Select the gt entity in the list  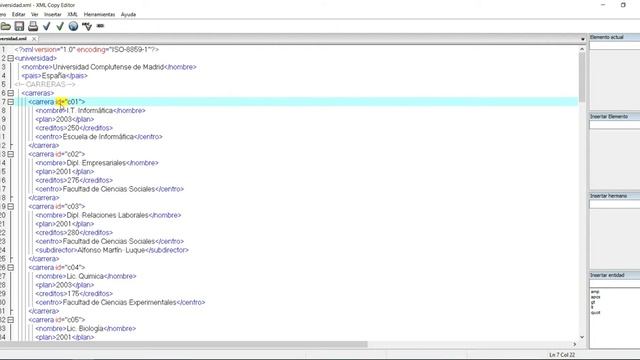(x=593, y=302)
